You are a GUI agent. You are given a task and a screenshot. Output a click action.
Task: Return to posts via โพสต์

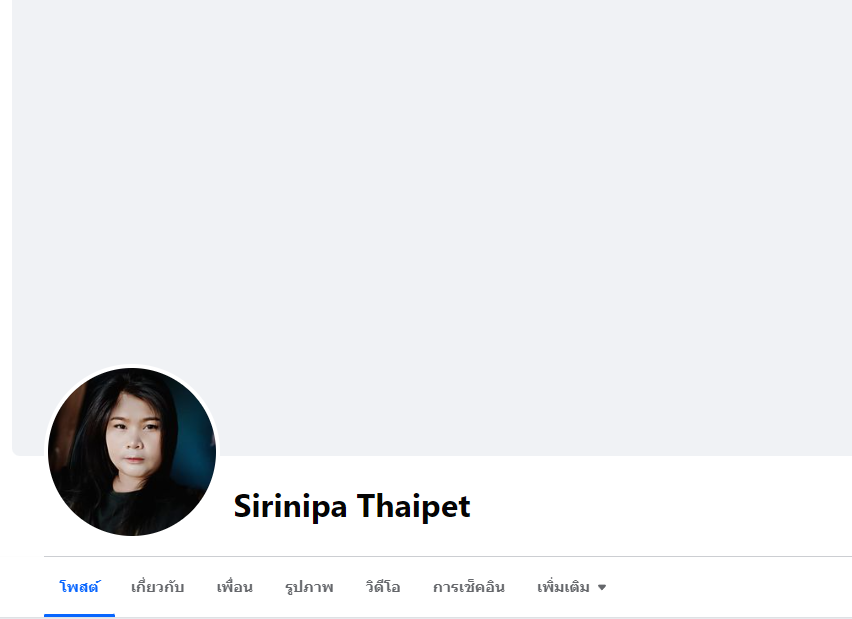[79, 587]
